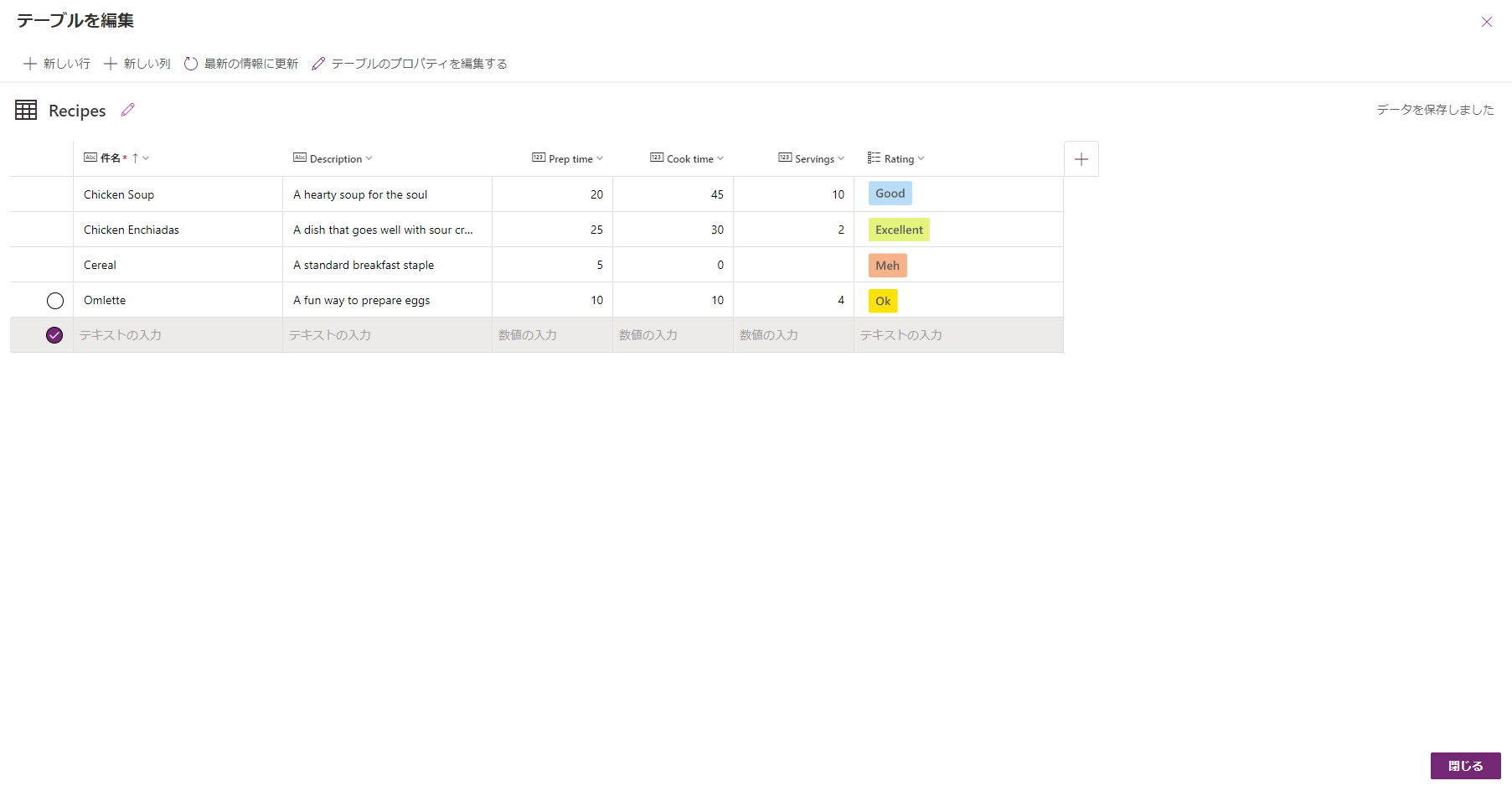The image size is (1512, 791).
Task: Click the new row 件名 text input
Action: point(178,335)
